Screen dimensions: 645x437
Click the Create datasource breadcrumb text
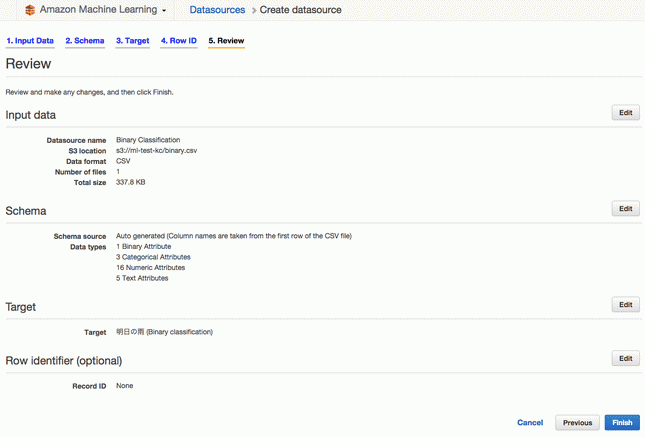click(300, 10)
